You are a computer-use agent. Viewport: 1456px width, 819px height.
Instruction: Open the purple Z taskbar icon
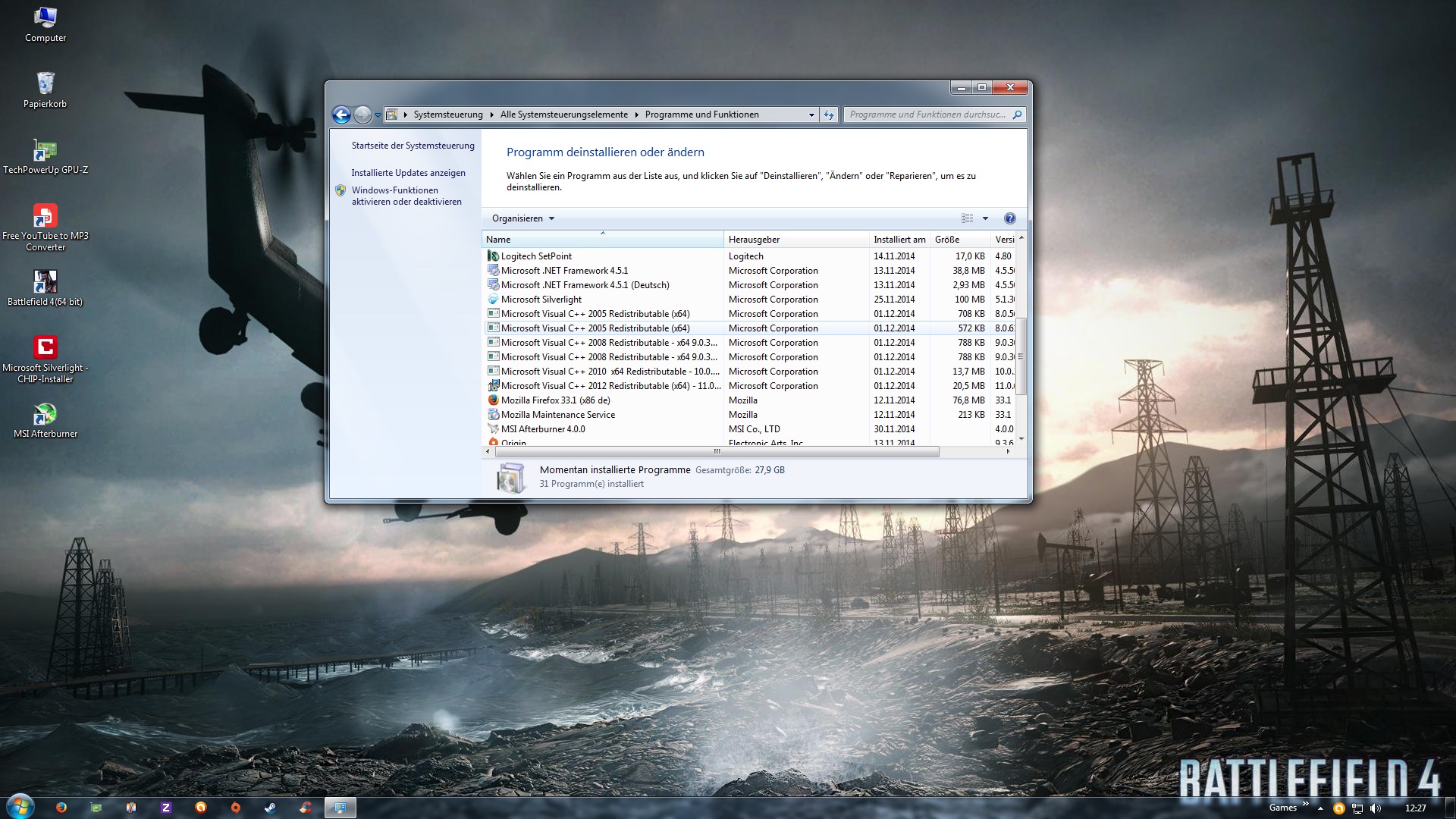[x=166, y=808]
